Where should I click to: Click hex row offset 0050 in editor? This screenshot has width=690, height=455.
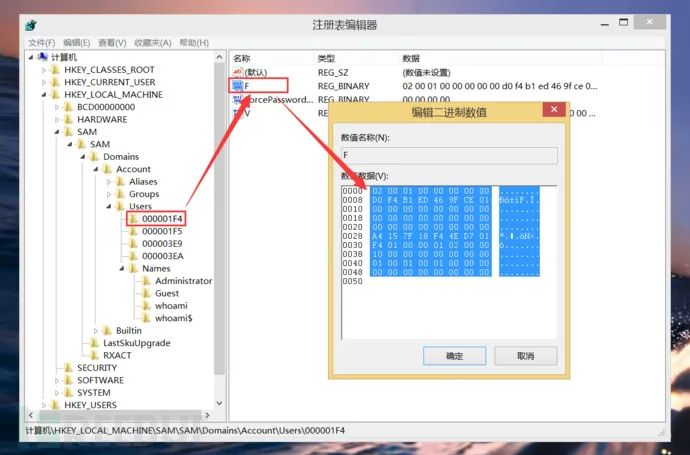[352, 281]
